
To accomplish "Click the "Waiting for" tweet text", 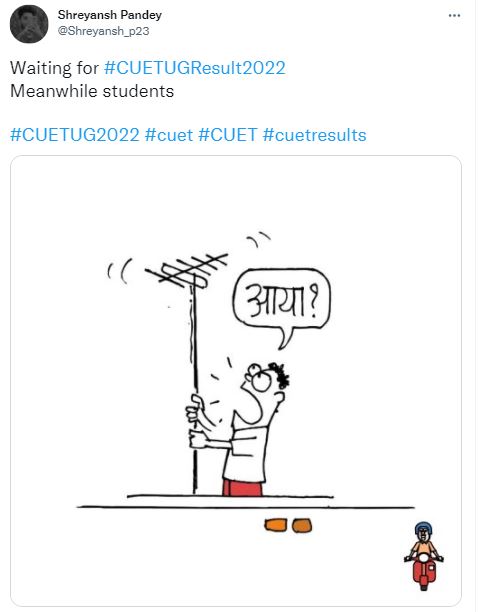I will tap(54, 68).
